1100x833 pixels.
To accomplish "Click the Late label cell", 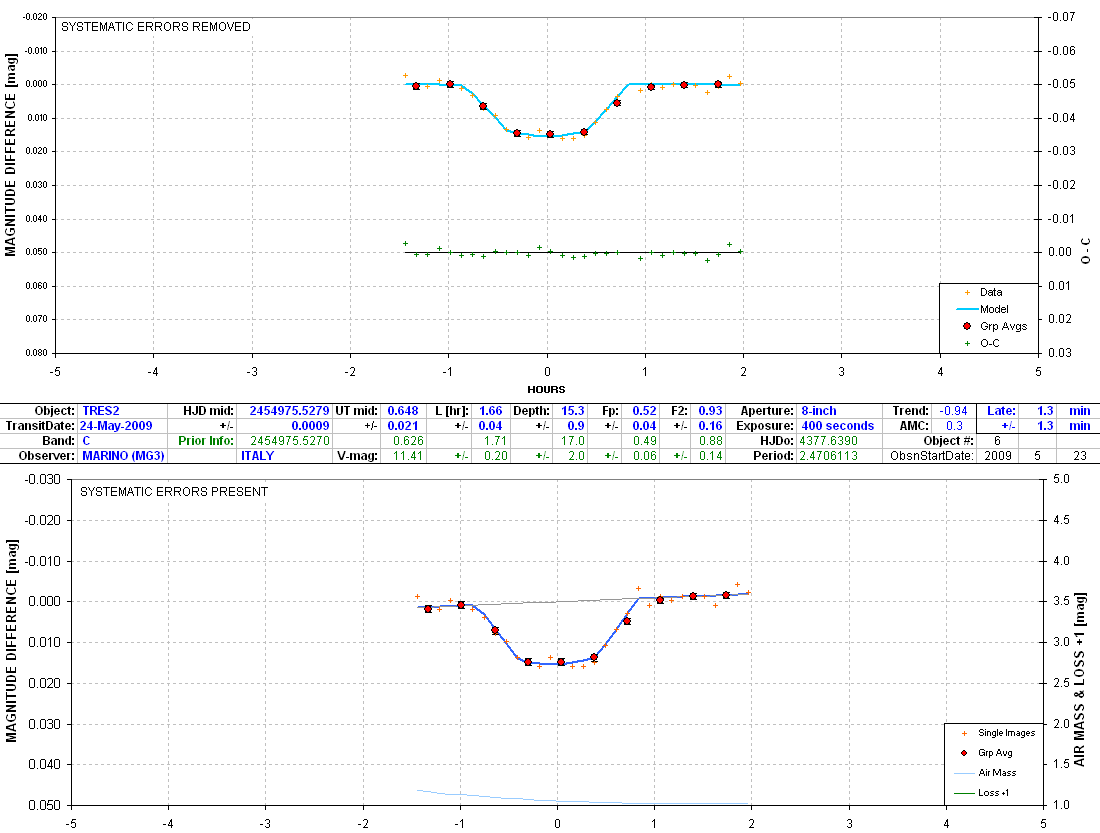I will tap(1001, 411).
